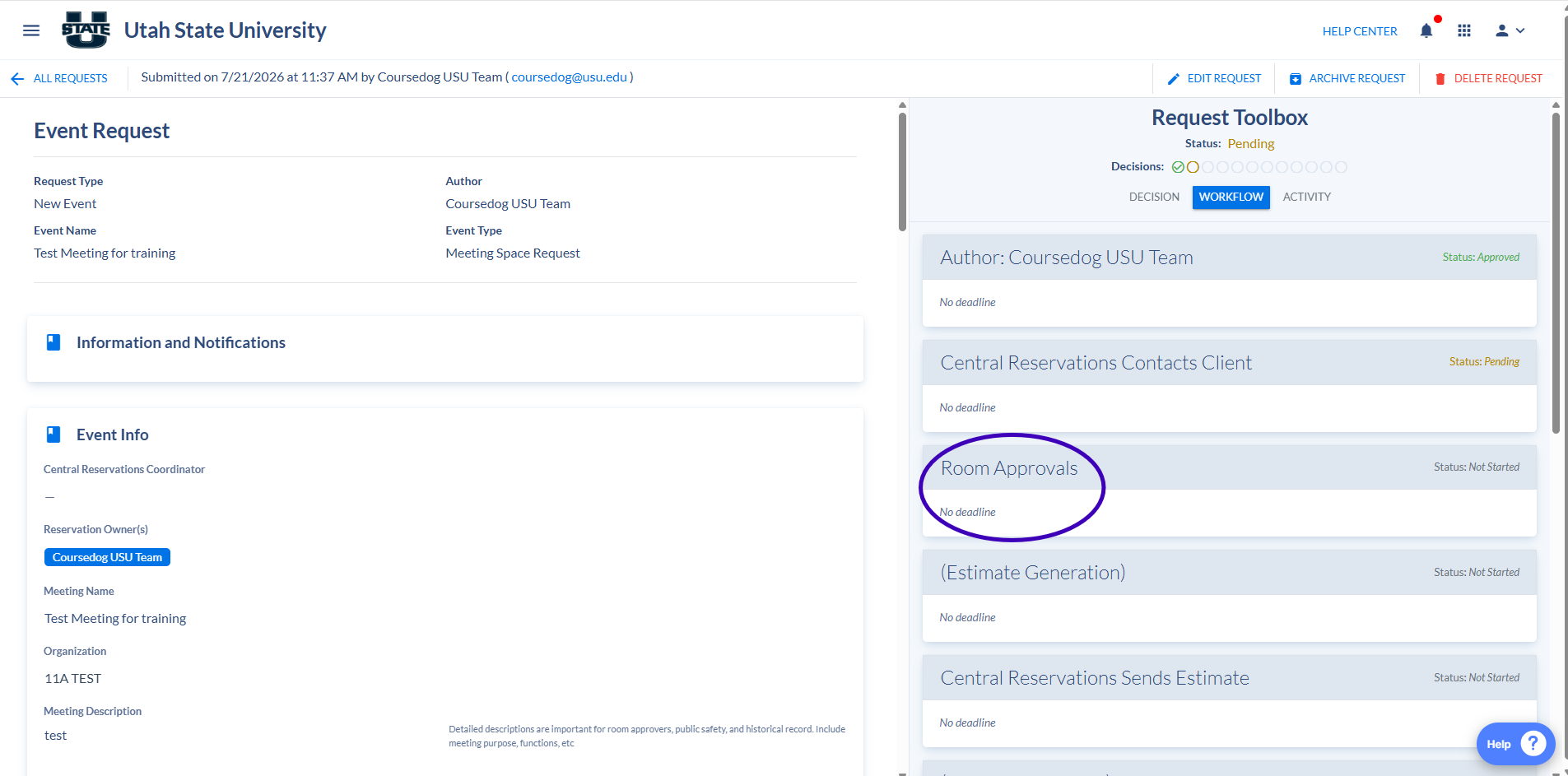
Task: Expand the Information and Notifications section
Action: pyautogui.click(x=445, y=348)
